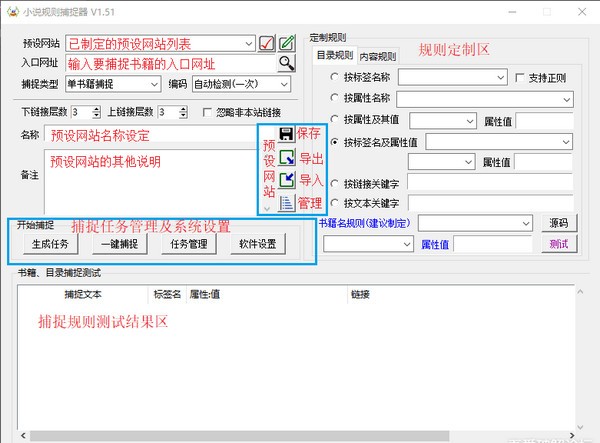Click into the 入口网址 input field
This screenshot has height=443, width=600.
point(170,64)
